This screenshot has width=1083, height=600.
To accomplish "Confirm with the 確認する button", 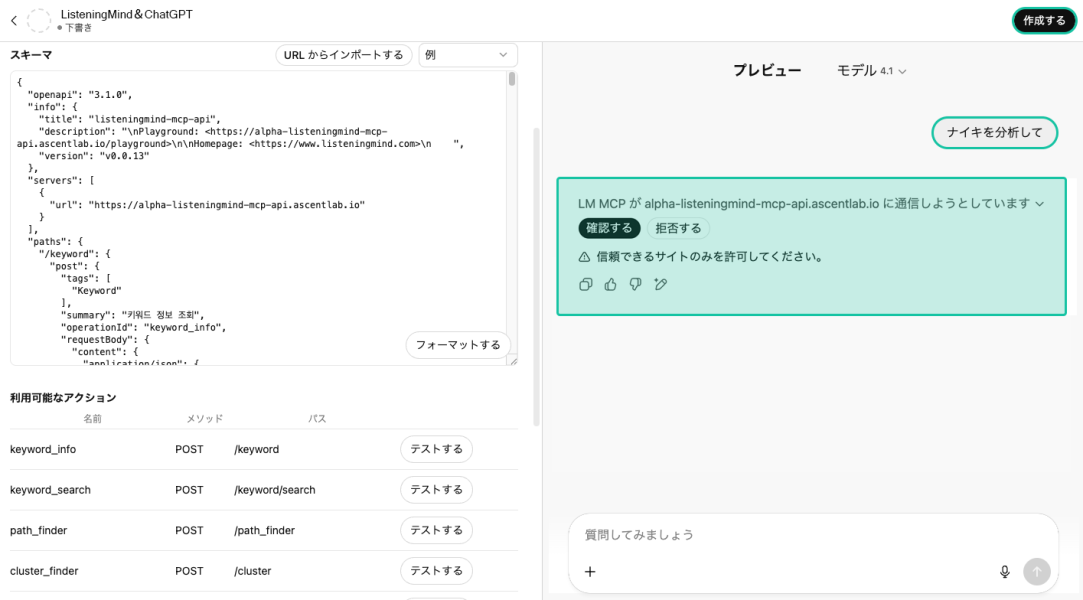I will coord(609,229).
